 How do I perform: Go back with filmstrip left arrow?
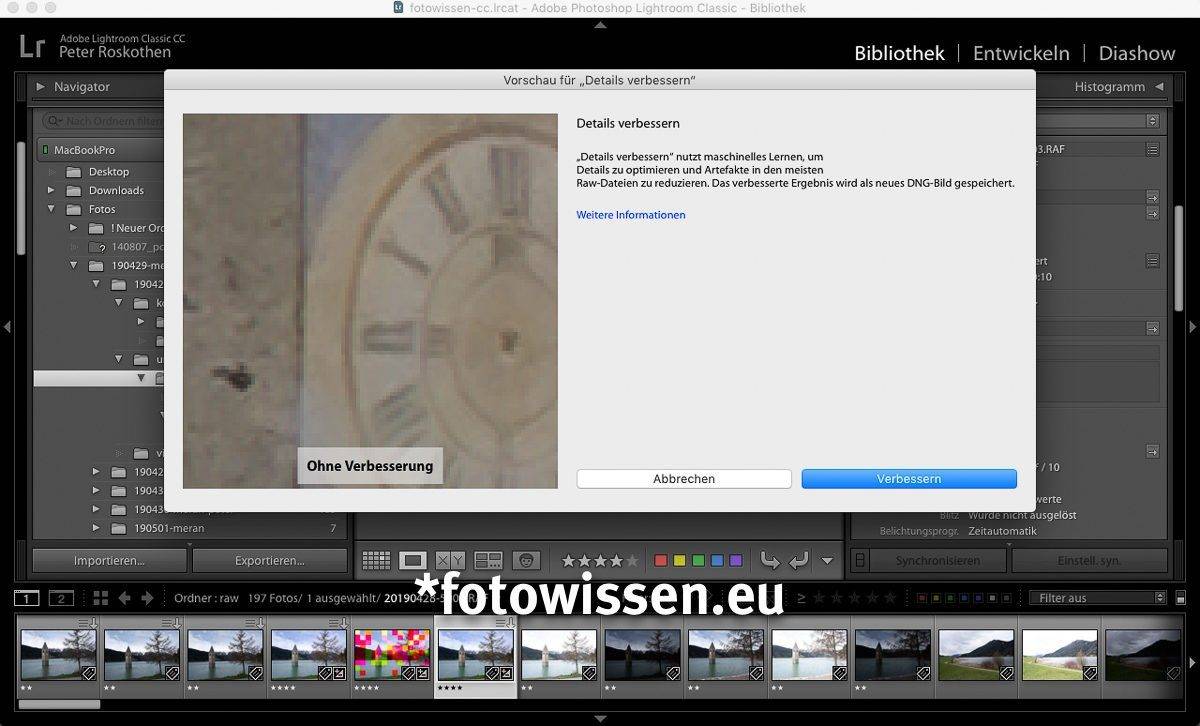click(x=125, y=598)
